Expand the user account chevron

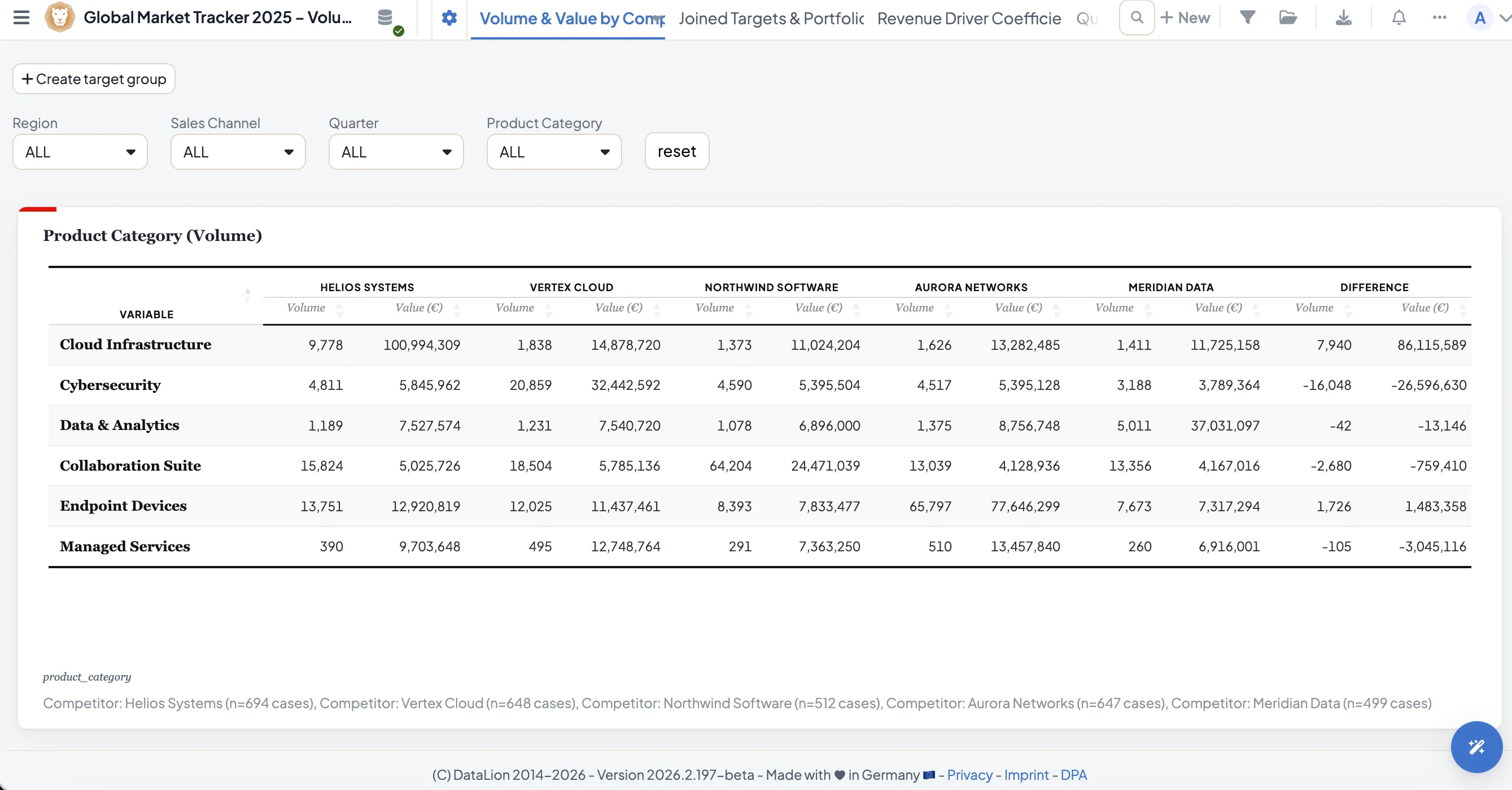coord(1505,18)
